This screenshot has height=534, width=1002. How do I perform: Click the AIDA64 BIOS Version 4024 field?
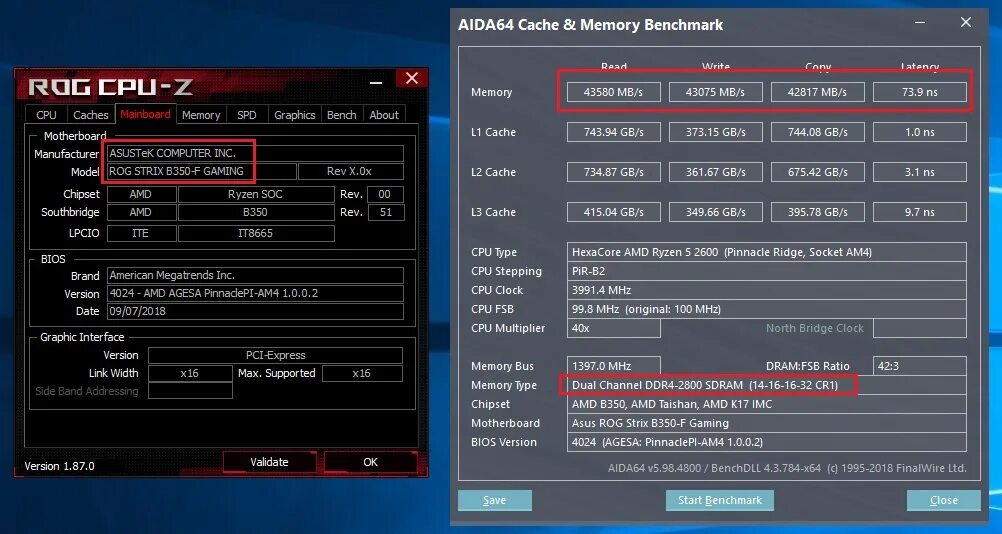(767, 442)
